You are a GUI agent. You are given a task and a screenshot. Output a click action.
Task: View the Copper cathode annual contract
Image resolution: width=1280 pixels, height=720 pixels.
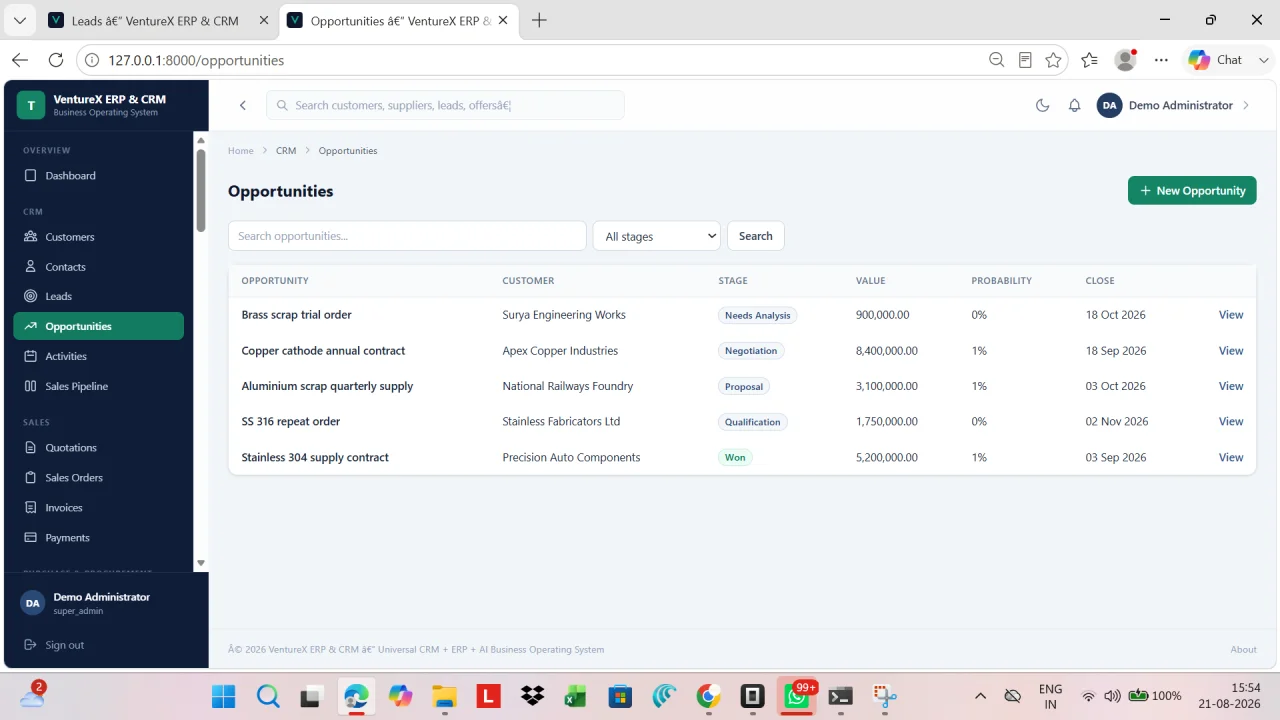point(1231,351)
